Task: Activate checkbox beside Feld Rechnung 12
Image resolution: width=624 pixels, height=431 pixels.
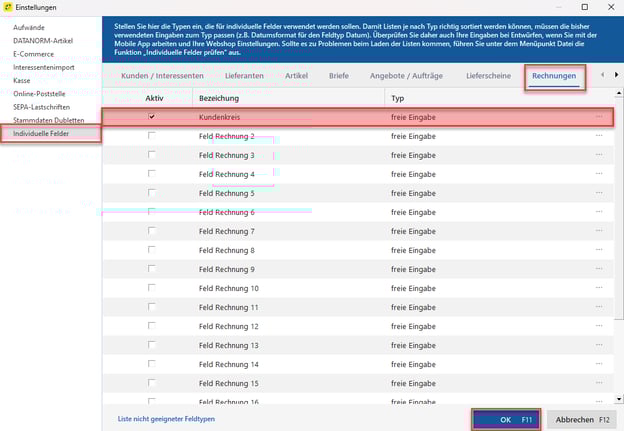Action: (x=152, y=326)
